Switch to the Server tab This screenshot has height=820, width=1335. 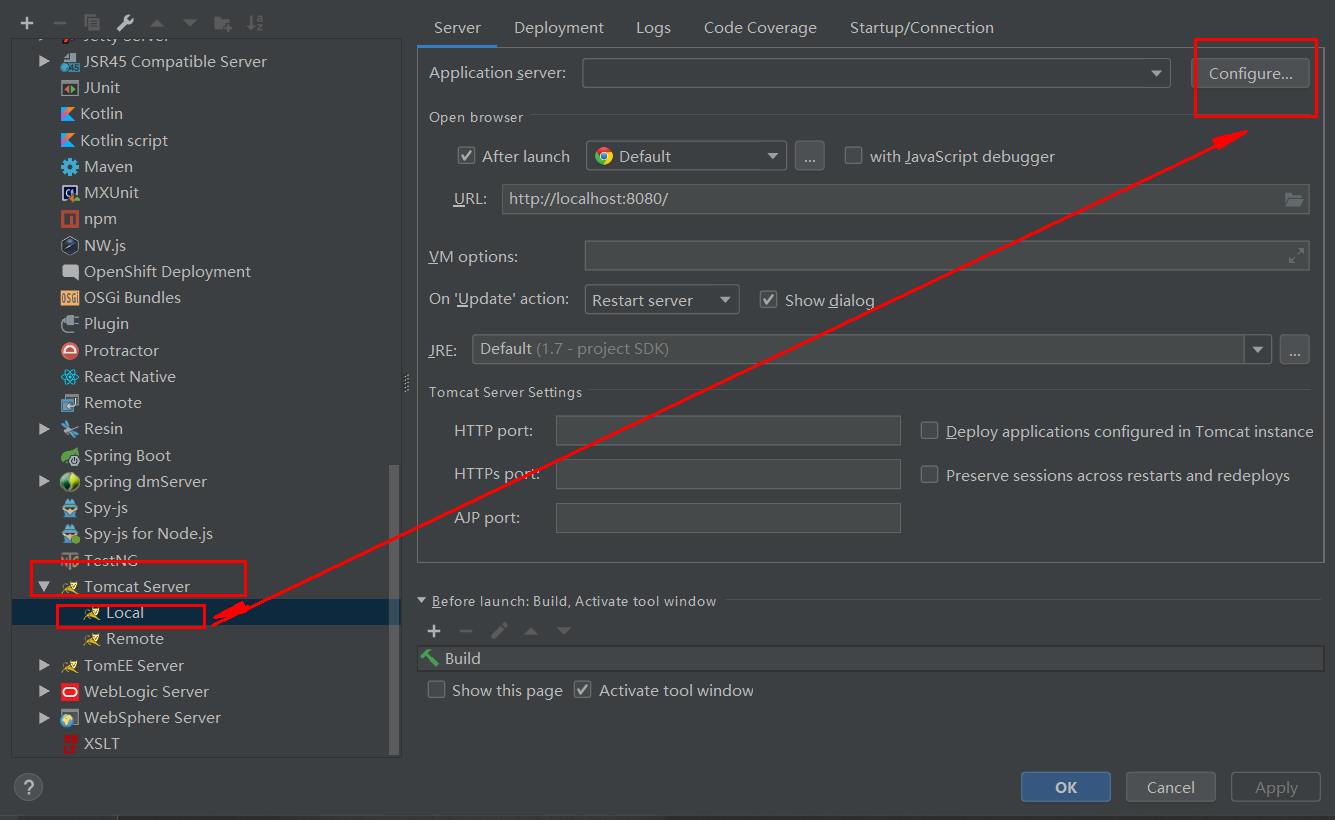[457, 28]
